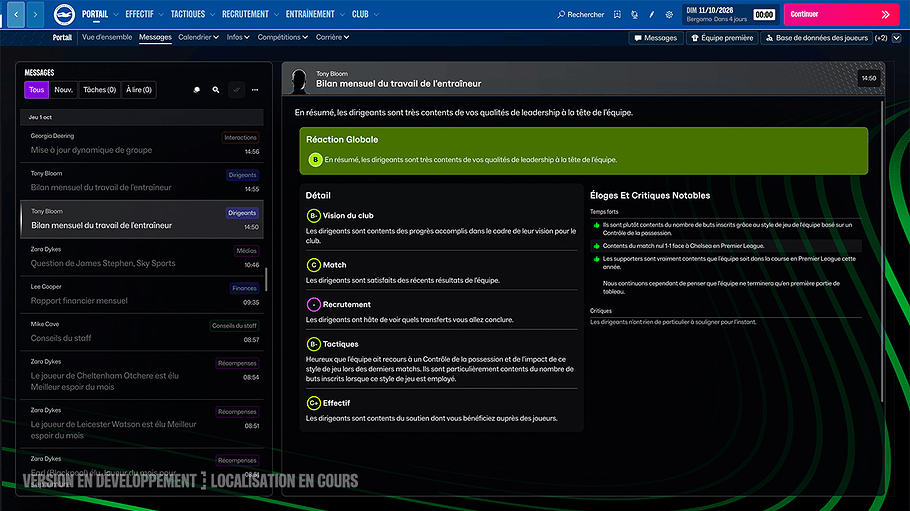Click the pencil edit icon in top bar
Viewport: 910px width, 511px height.
tap(652, 15)
